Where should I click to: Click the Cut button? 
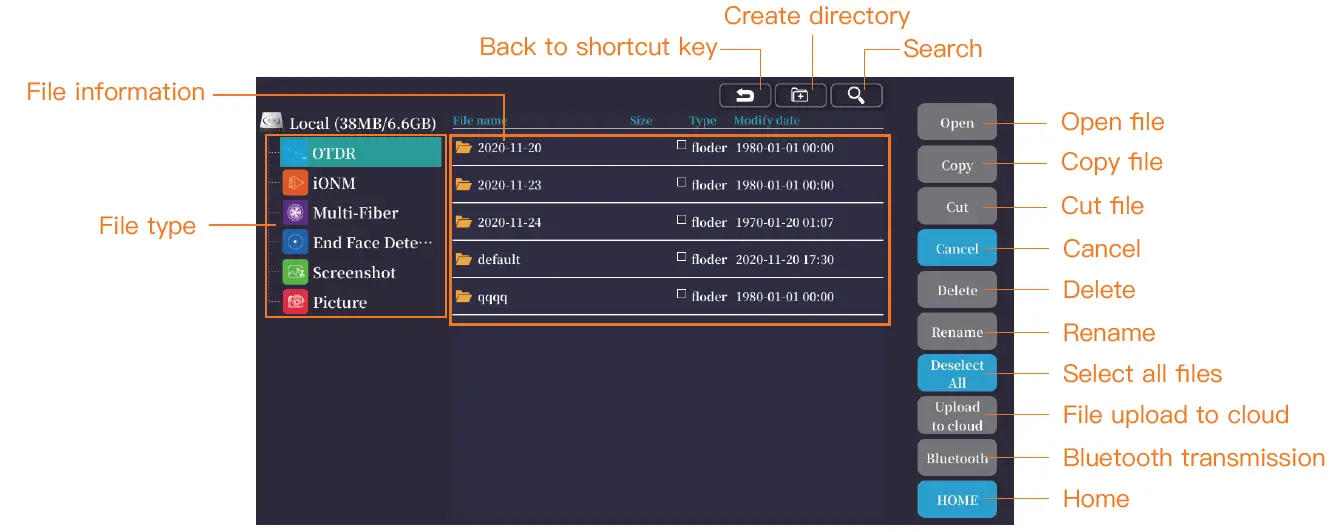[x=957, y=207]
